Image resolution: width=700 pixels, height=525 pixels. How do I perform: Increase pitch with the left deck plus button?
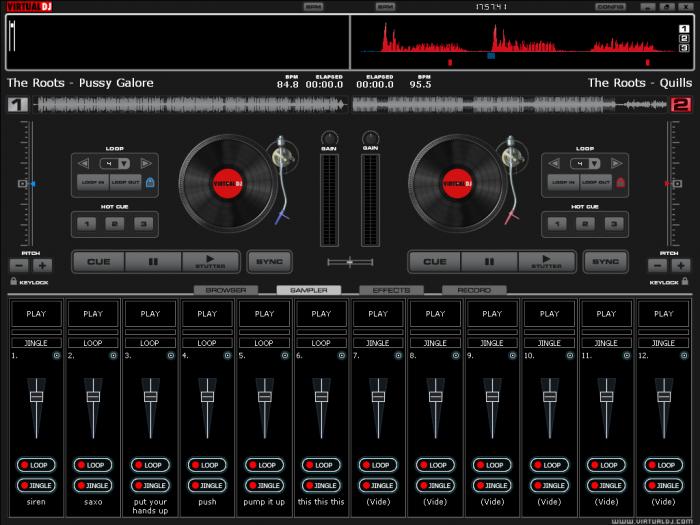tap(42, 265)
